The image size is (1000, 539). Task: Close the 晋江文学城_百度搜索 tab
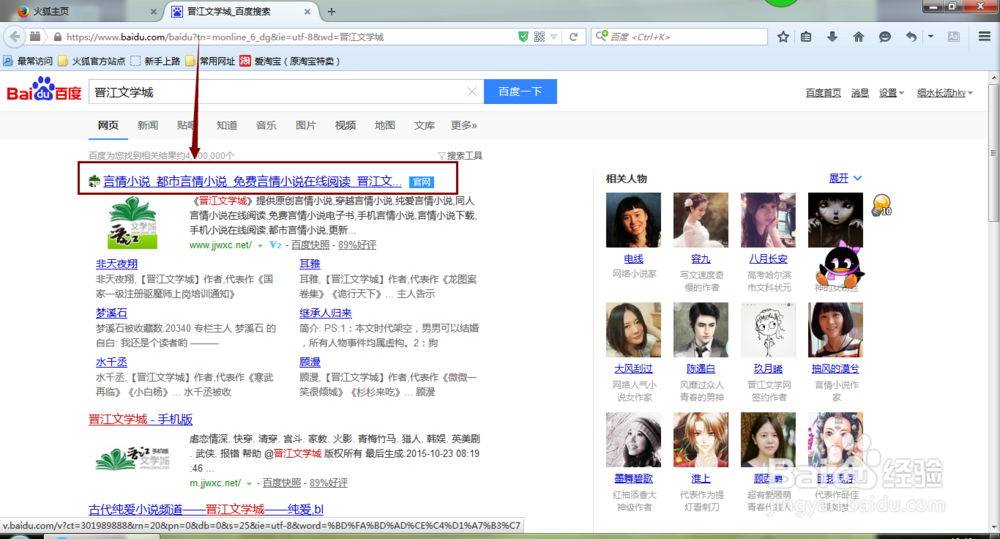[307, 11]
